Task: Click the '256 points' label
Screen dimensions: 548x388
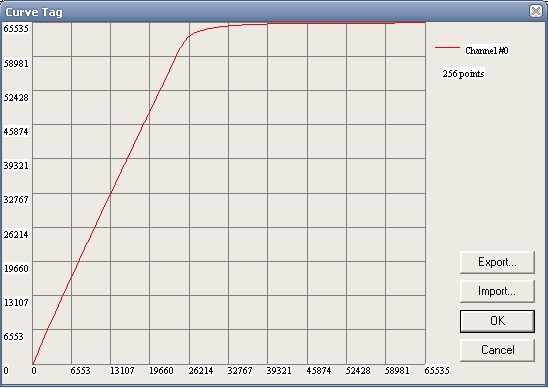Action: (463, 74)
